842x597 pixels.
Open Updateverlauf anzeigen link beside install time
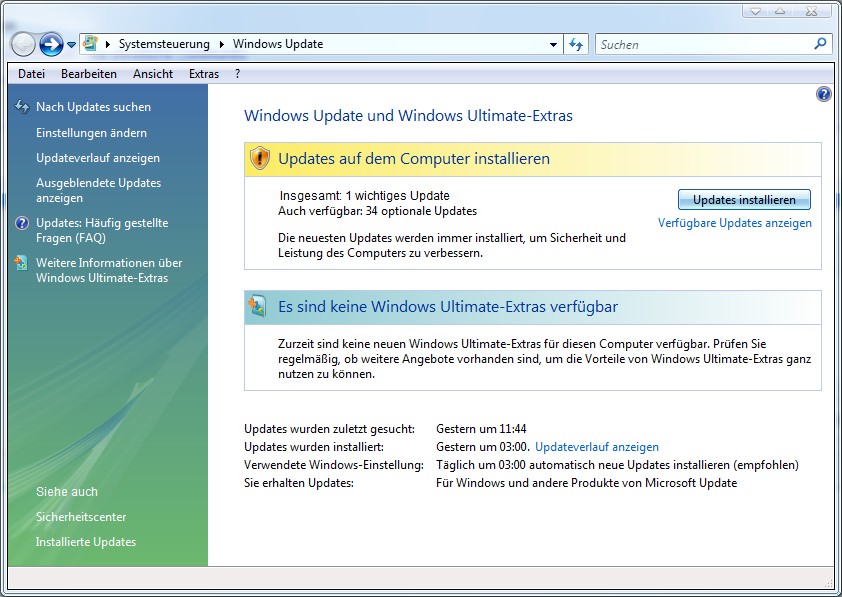pos(597,447)
